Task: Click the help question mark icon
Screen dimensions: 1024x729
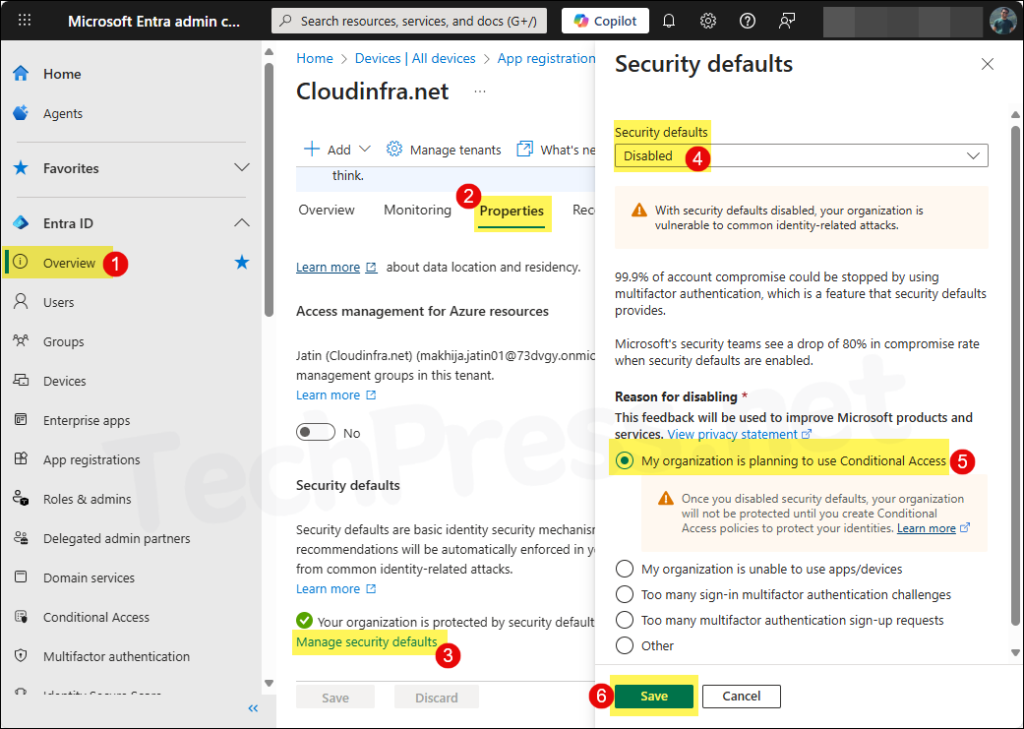Action: 747,20
